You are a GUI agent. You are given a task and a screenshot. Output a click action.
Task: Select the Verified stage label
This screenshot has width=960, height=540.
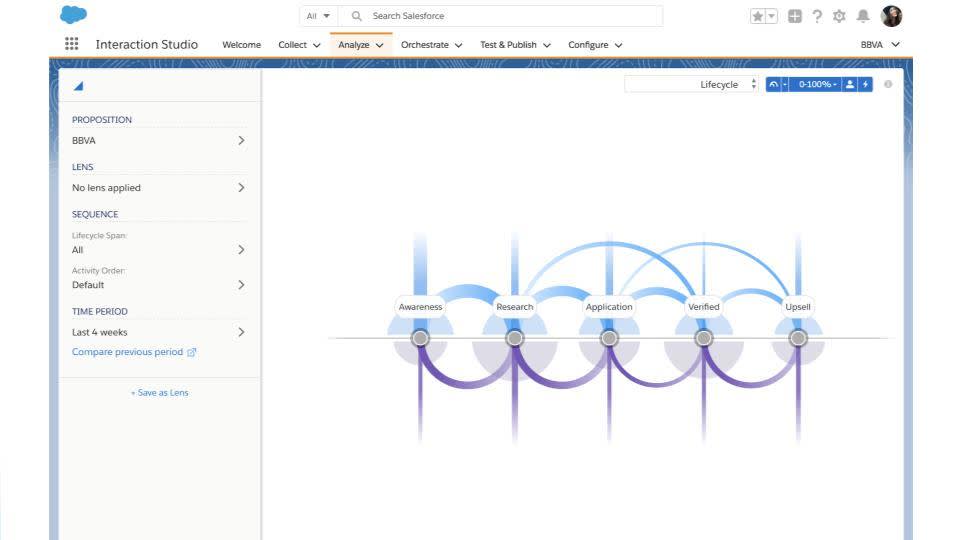(x=703, y=307)
